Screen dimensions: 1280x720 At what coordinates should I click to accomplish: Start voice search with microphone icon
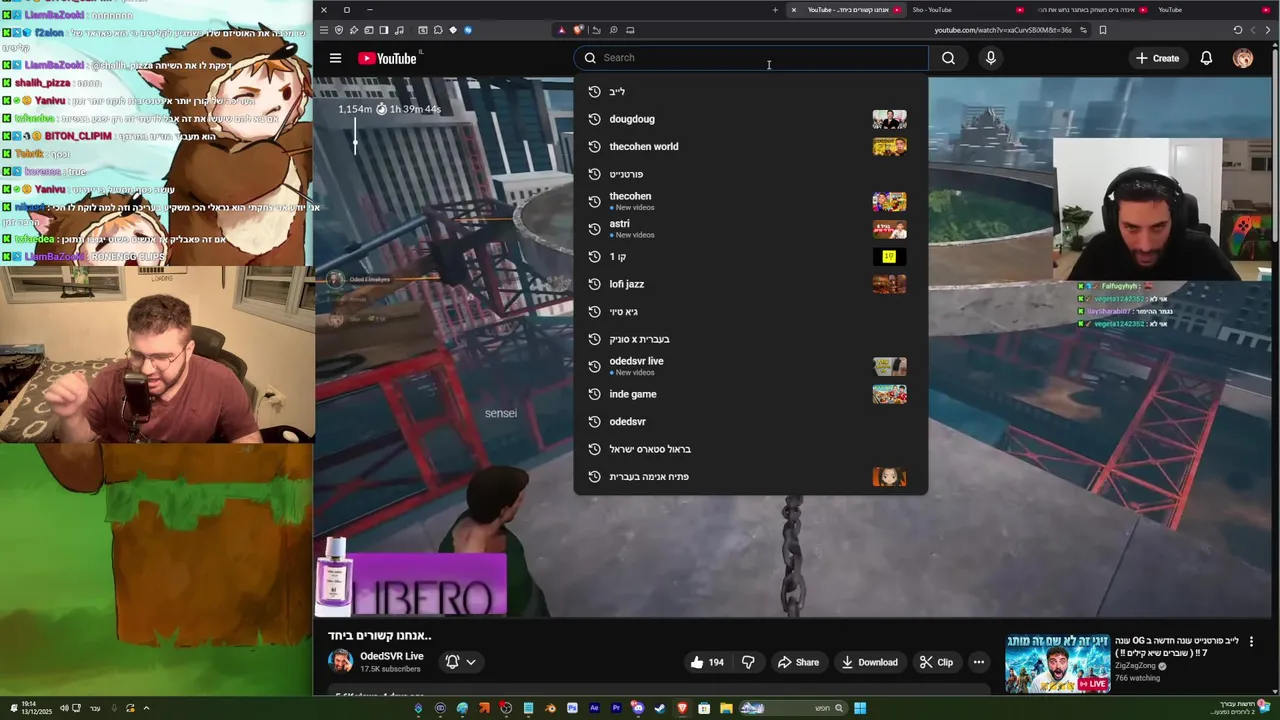(x=990, y=58)
